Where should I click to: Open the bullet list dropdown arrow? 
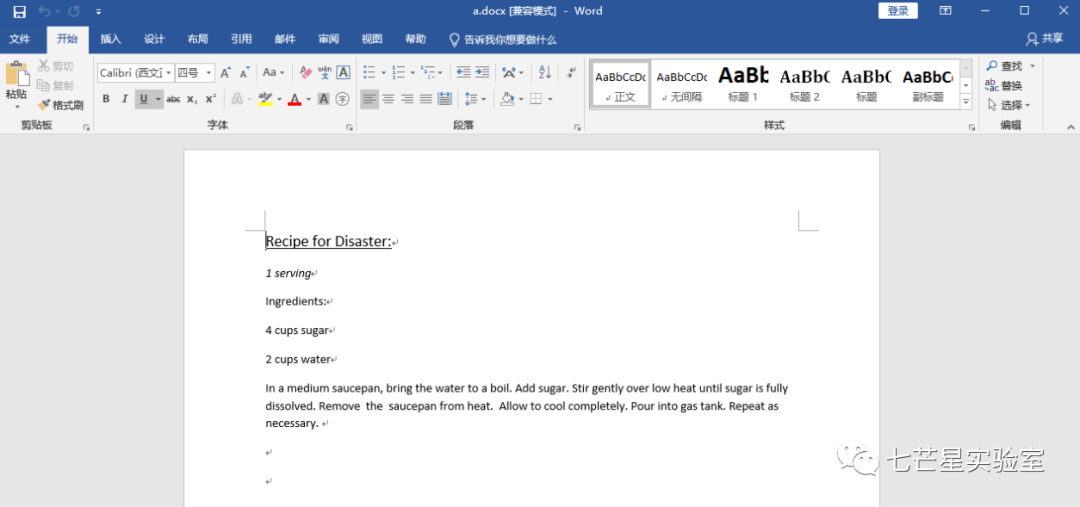tap(384, 72)
